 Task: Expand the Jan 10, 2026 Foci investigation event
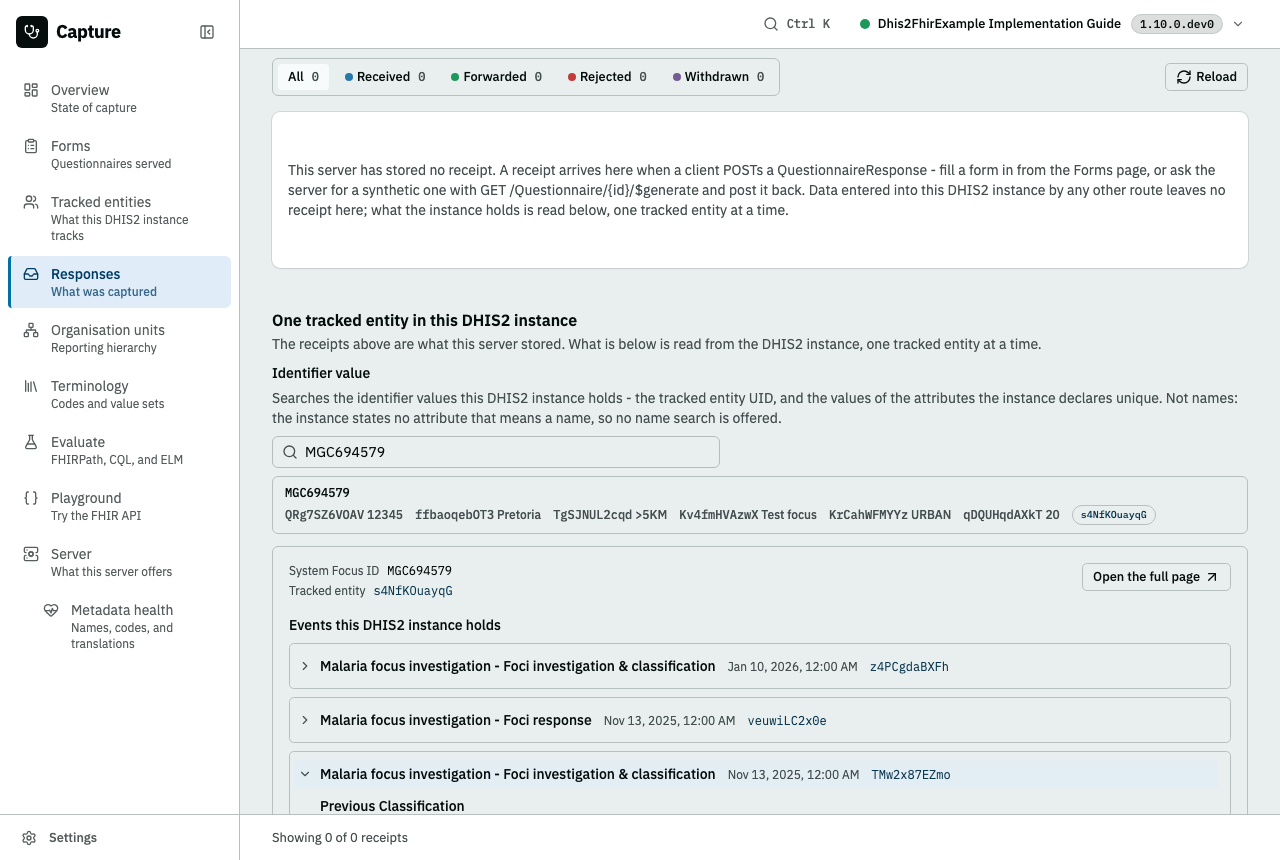click(x=760, y=666)
